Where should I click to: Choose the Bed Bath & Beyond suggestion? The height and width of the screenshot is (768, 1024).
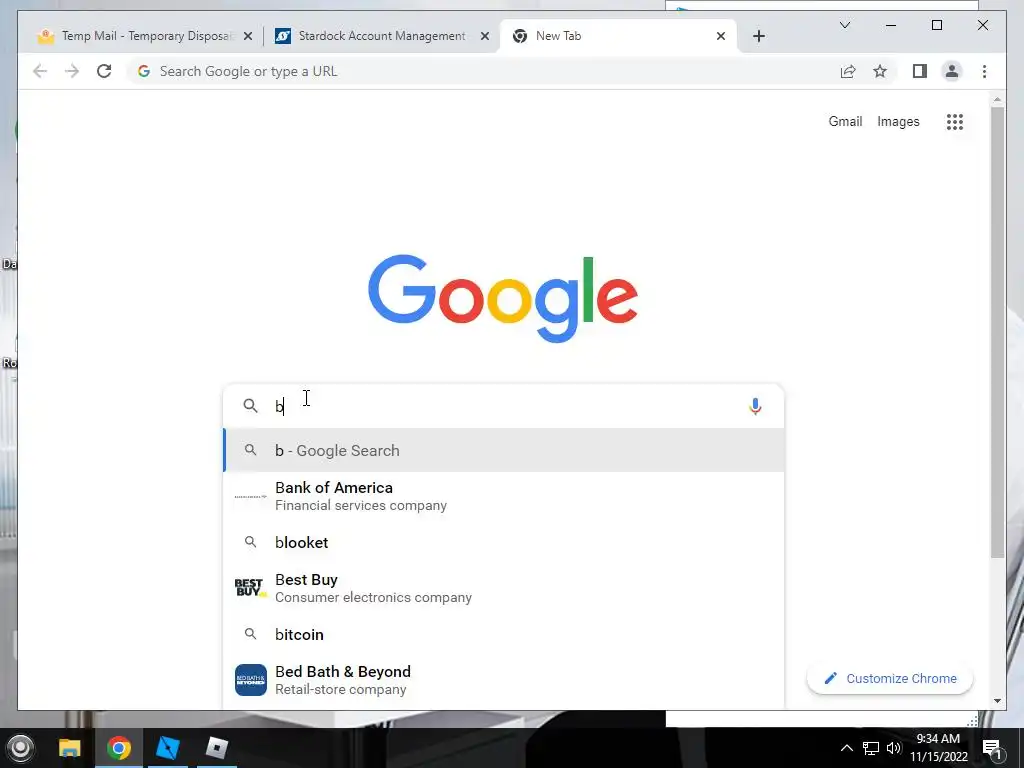pyautogui.click(x=503, y=680)
